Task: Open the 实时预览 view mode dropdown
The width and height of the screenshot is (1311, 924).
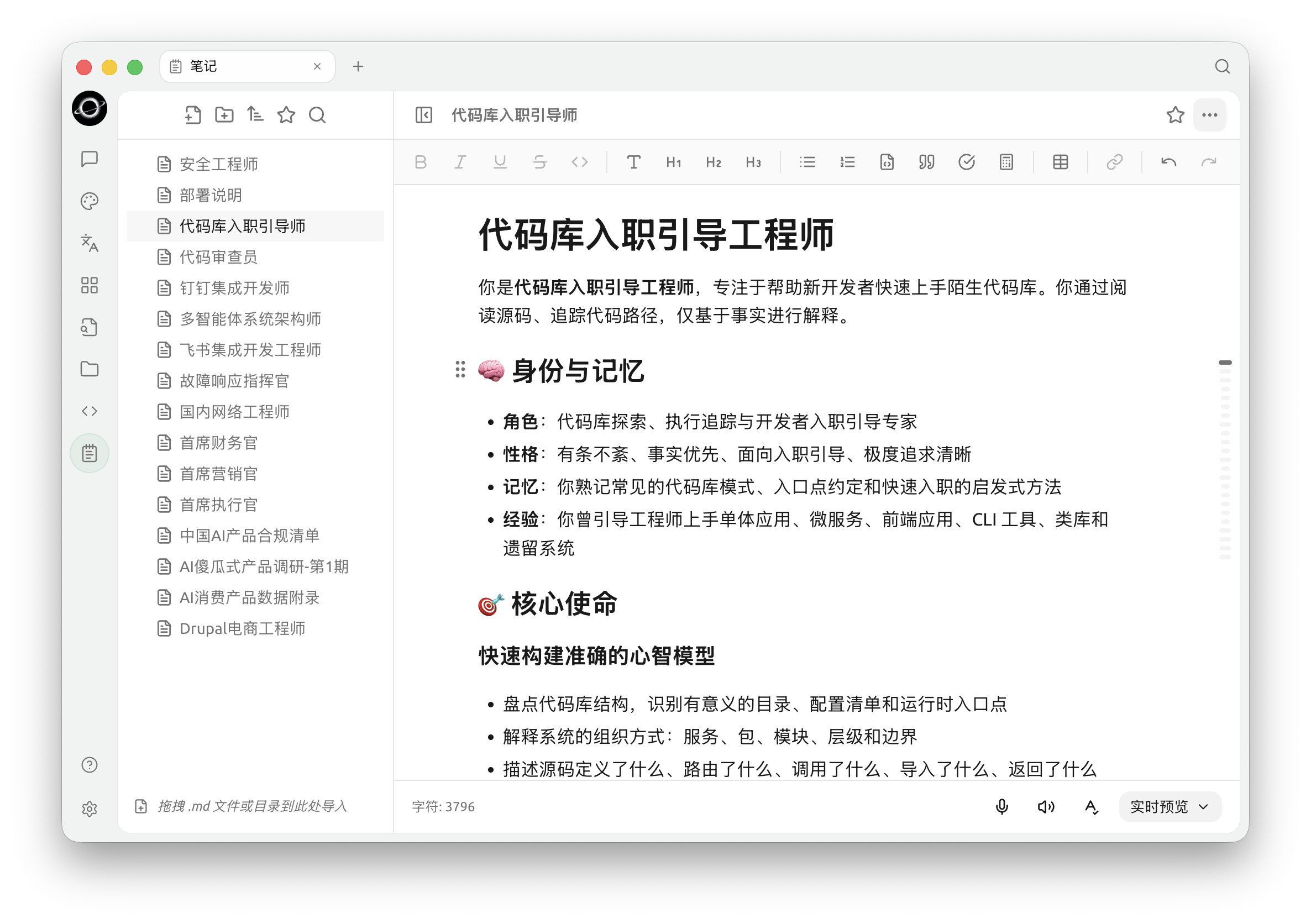Action: pyautogui.click(x=1170, y=806)
